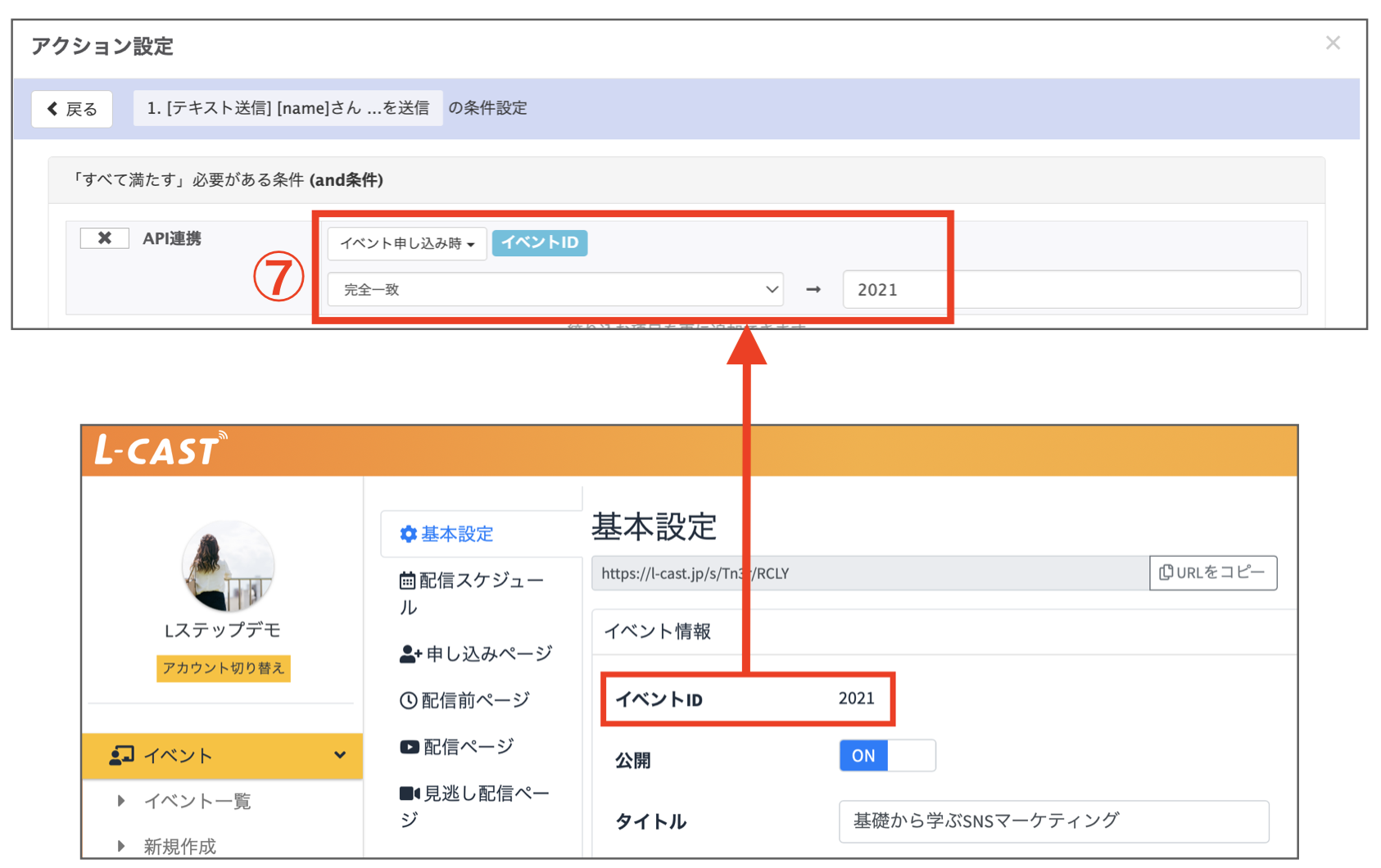Image resolution: width=1381 pixels, height=868 pixels.
Task: Click the camera icon for 見逃し配信ページ
Action: (408, 792)
